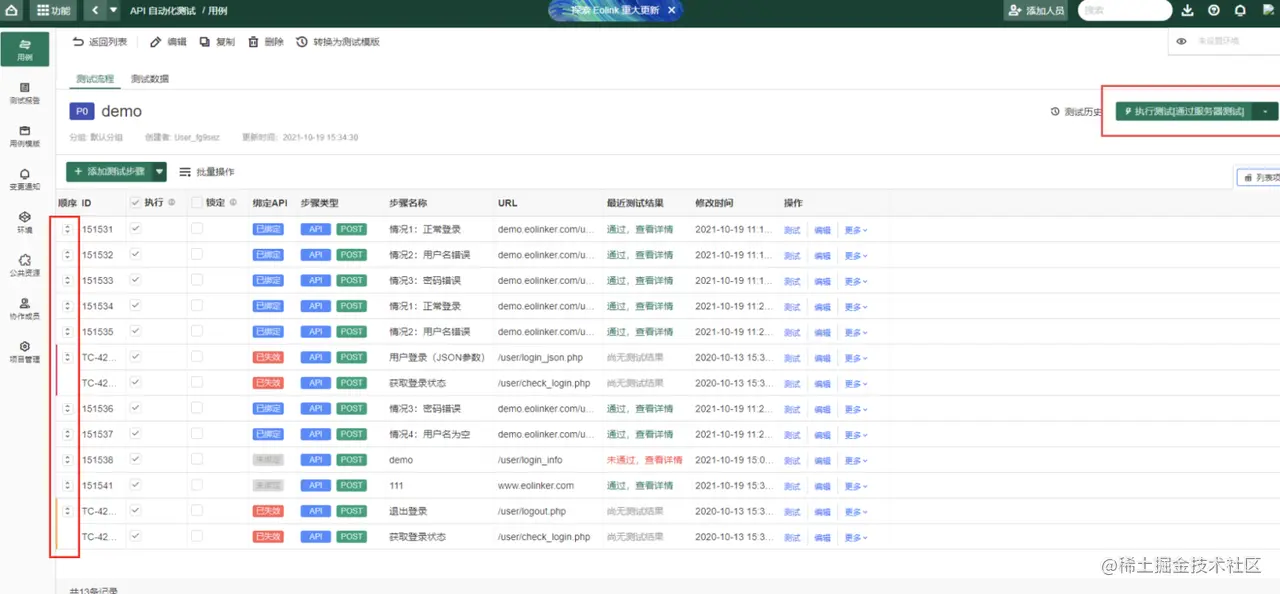The height and width of the screenshot is (594, 1280).
Task: Expand 更多 menu for 退出登录 row
Action: click(856, 511)
